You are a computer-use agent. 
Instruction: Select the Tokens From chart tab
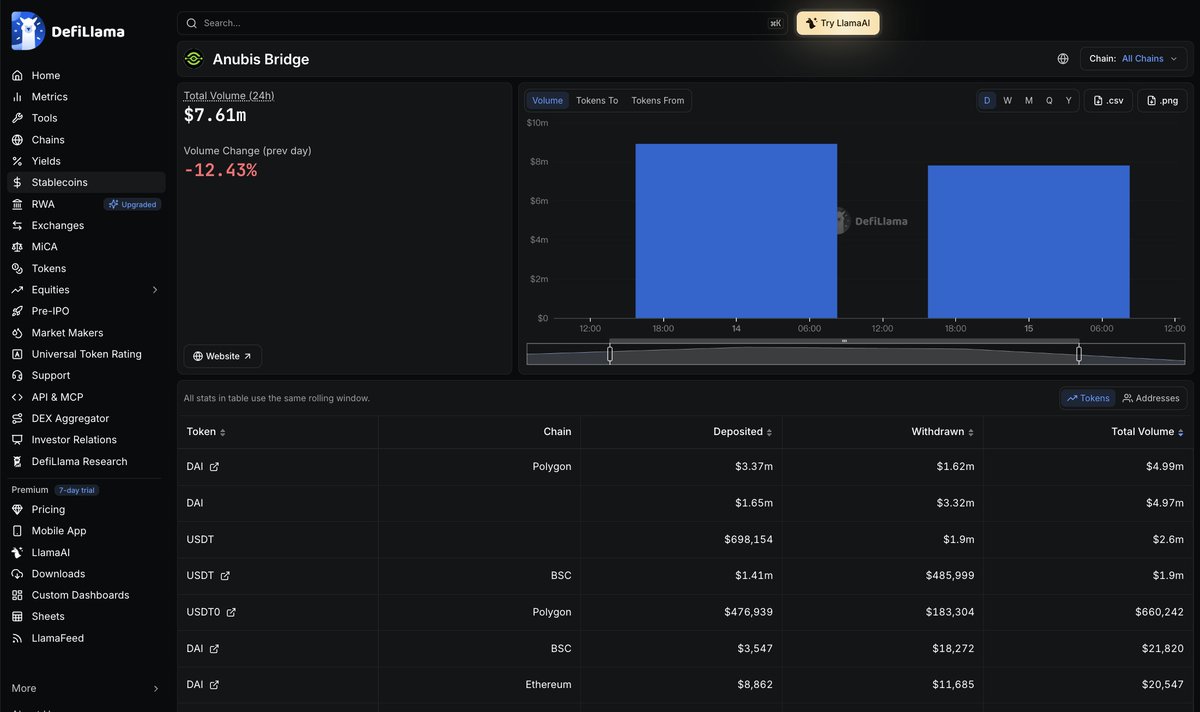[658, 100]
